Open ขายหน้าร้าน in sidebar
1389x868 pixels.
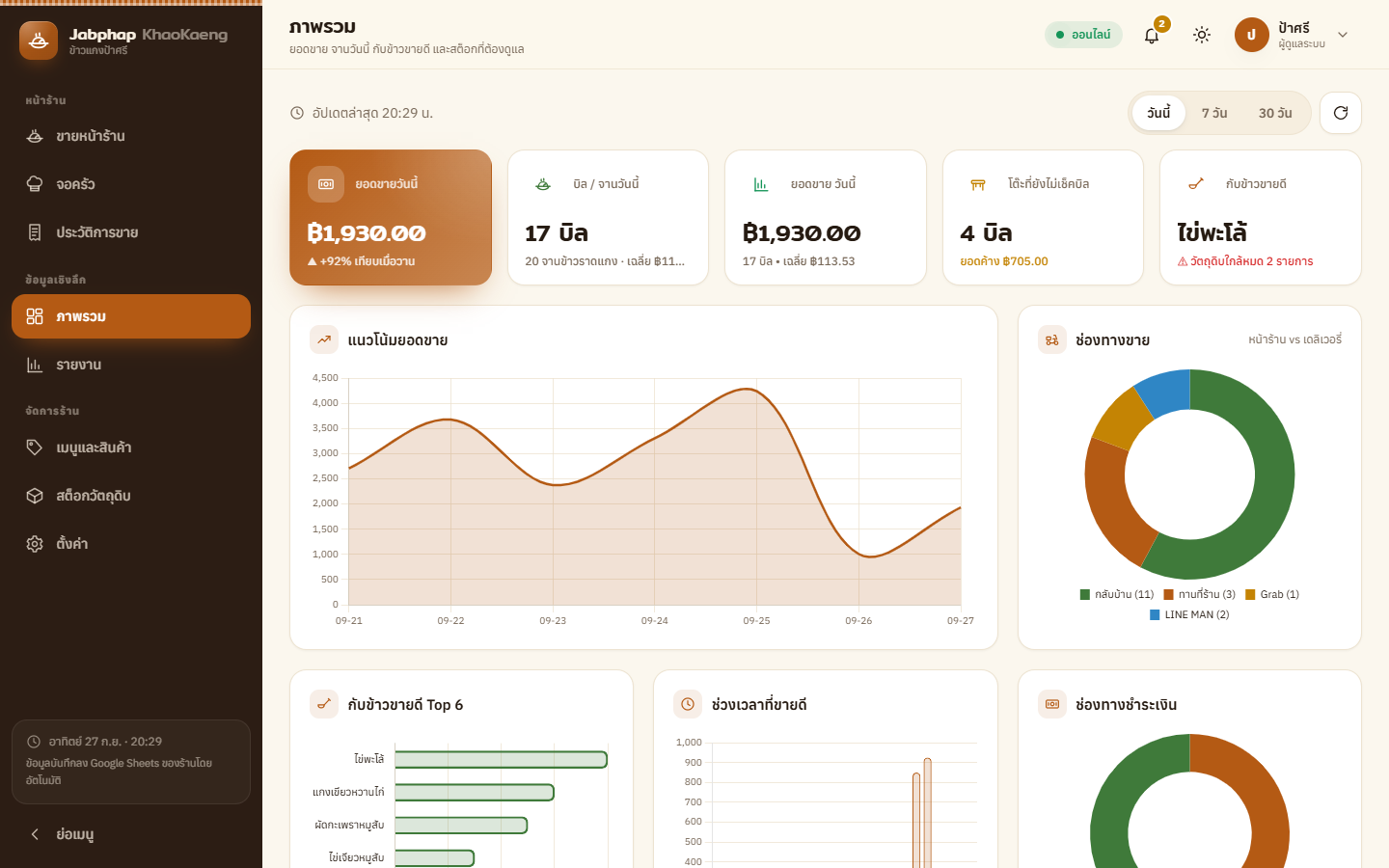tap(131, 136)
